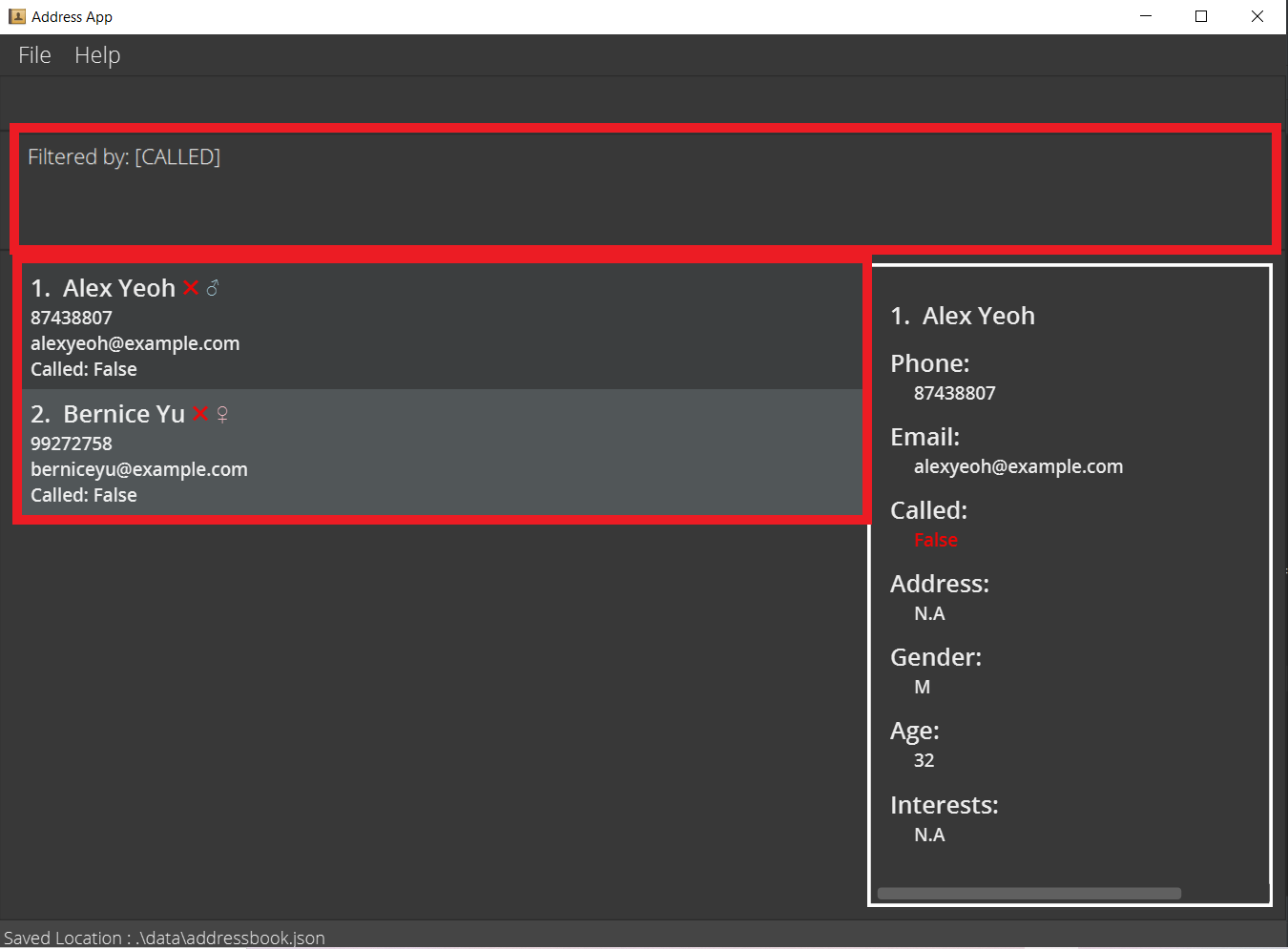Maximize the Address App window
This screenshot has height=949, width=1288.
tap(1201, 17)
